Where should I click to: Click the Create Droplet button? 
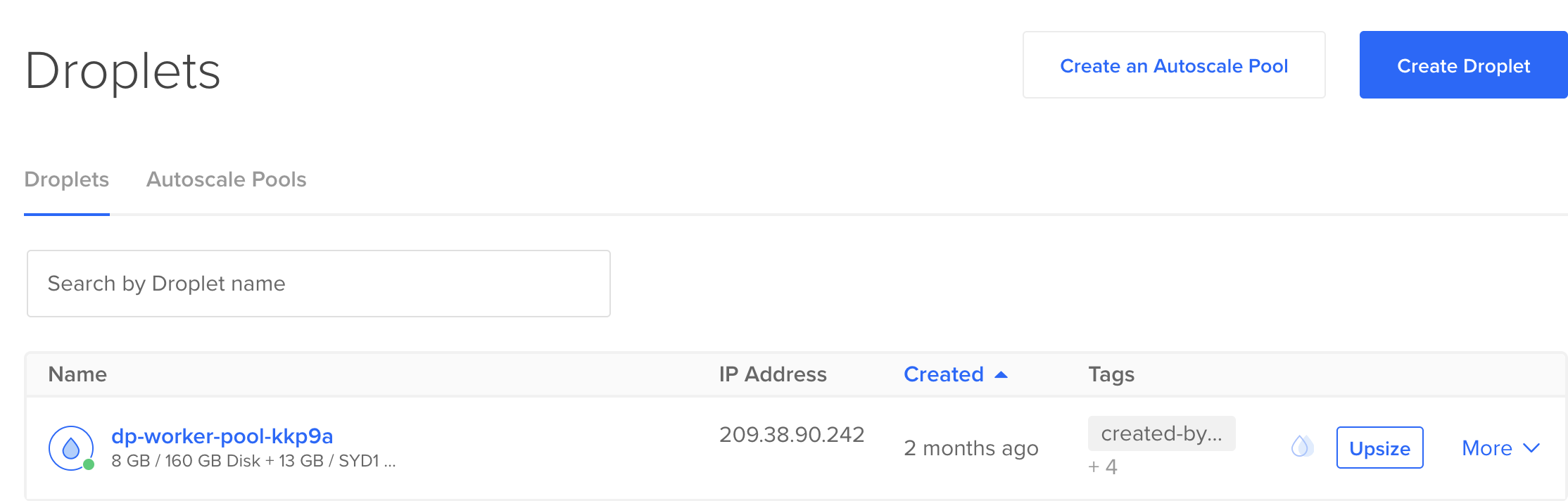1463,65
